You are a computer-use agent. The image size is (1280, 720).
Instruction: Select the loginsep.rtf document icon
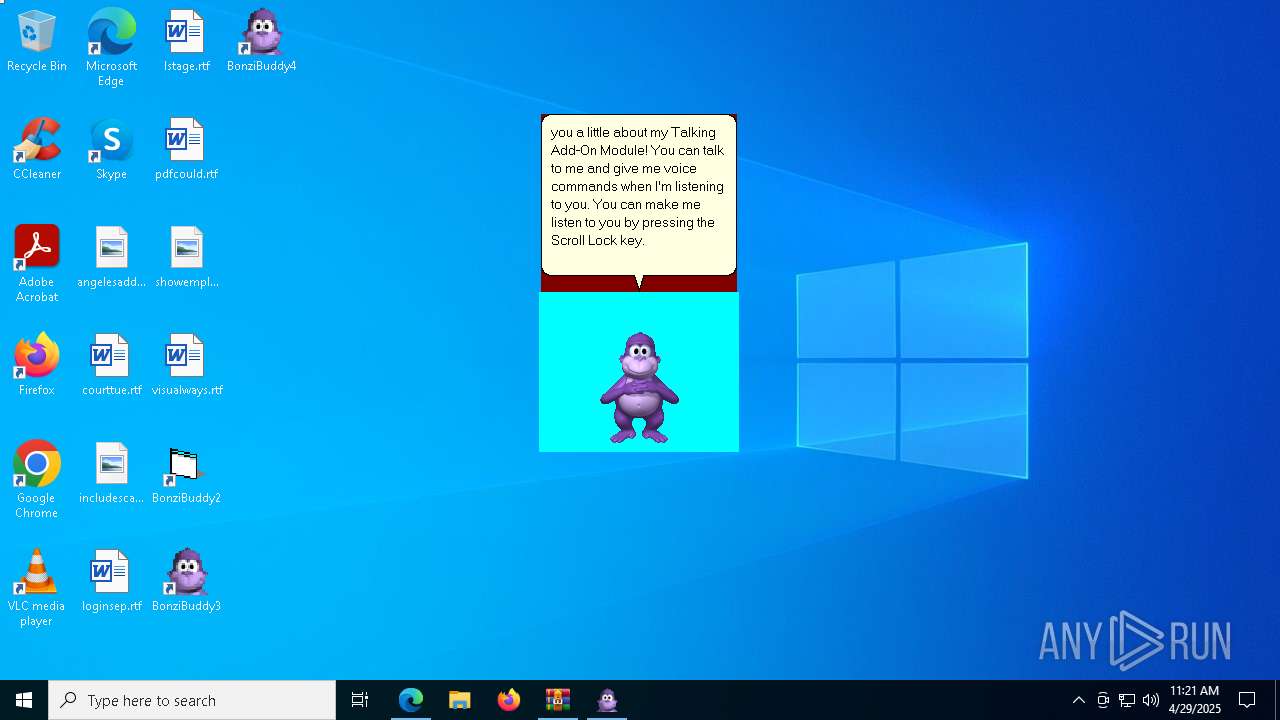pyautogui.click(x=111, y=582)
